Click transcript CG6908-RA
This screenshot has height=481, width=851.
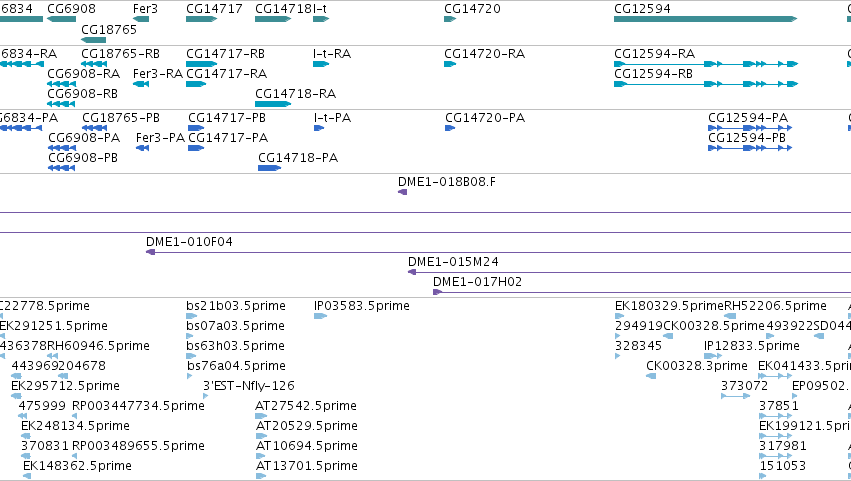coord(84,73)
